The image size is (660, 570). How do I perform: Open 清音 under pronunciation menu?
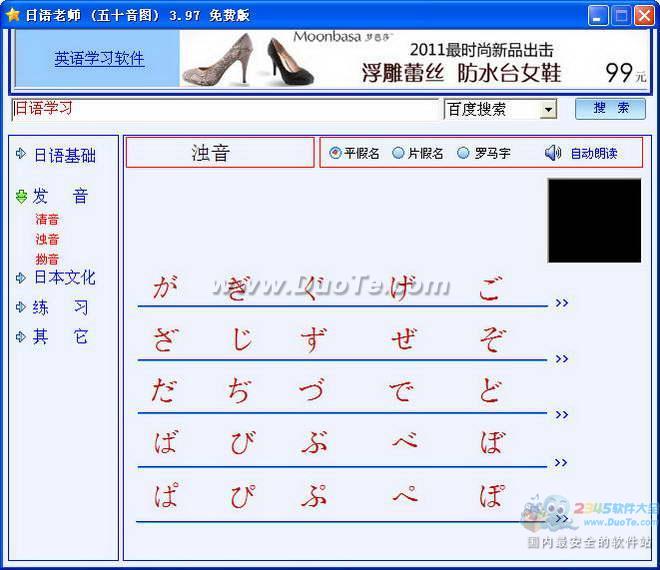click(x=47, y=219)
